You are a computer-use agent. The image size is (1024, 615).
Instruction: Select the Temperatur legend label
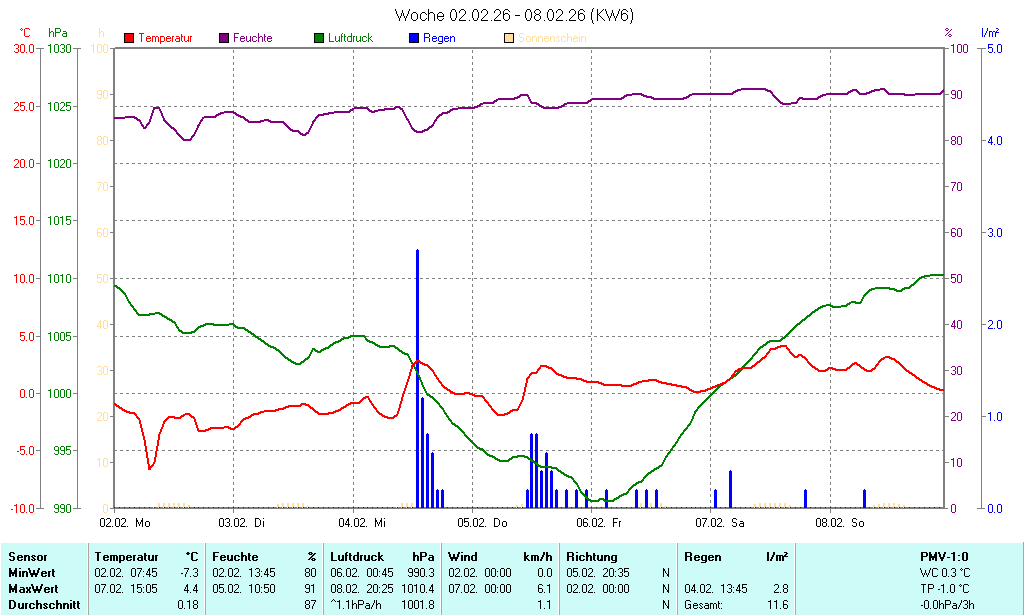point(165,38)
